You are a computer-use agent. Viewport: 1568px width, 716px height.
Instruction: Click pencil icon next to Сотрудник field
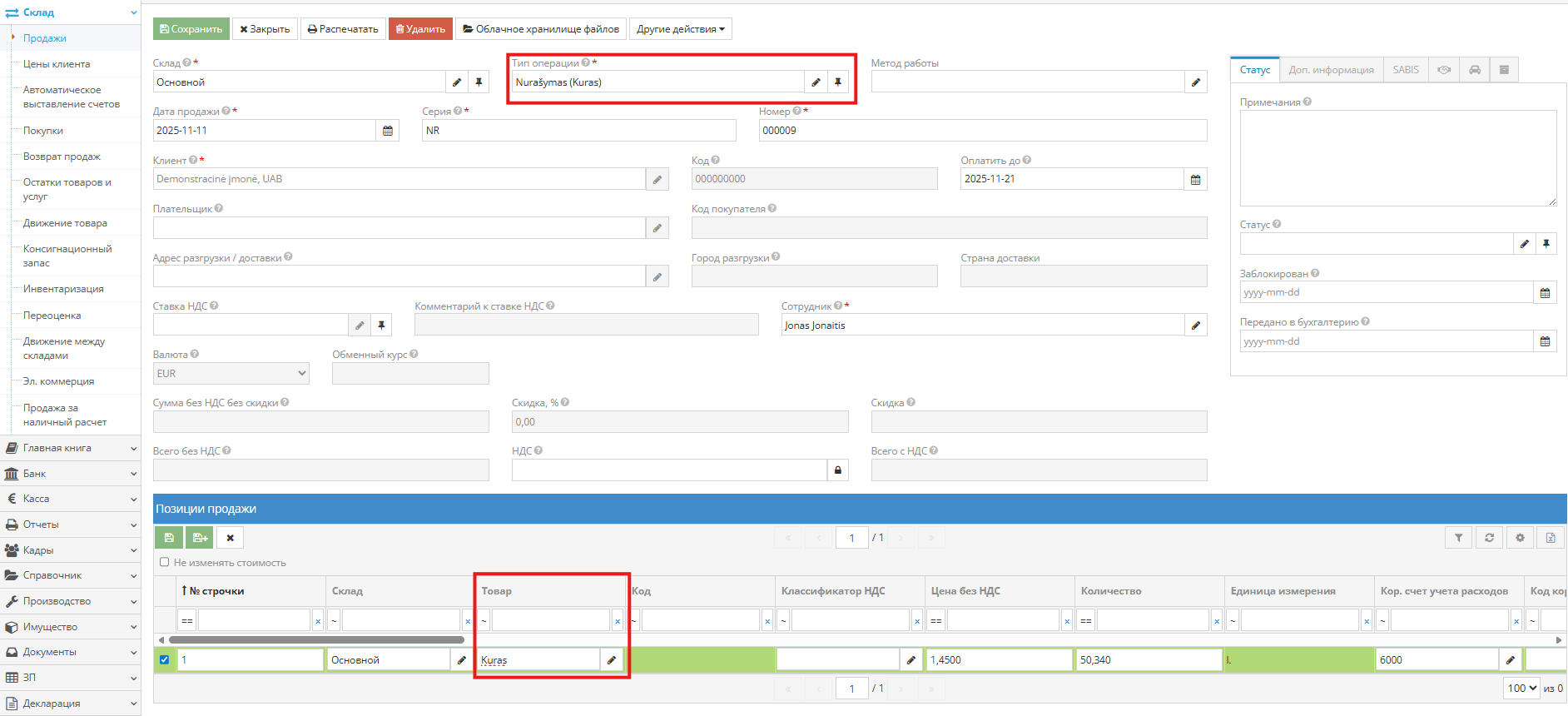(1196, 326)
